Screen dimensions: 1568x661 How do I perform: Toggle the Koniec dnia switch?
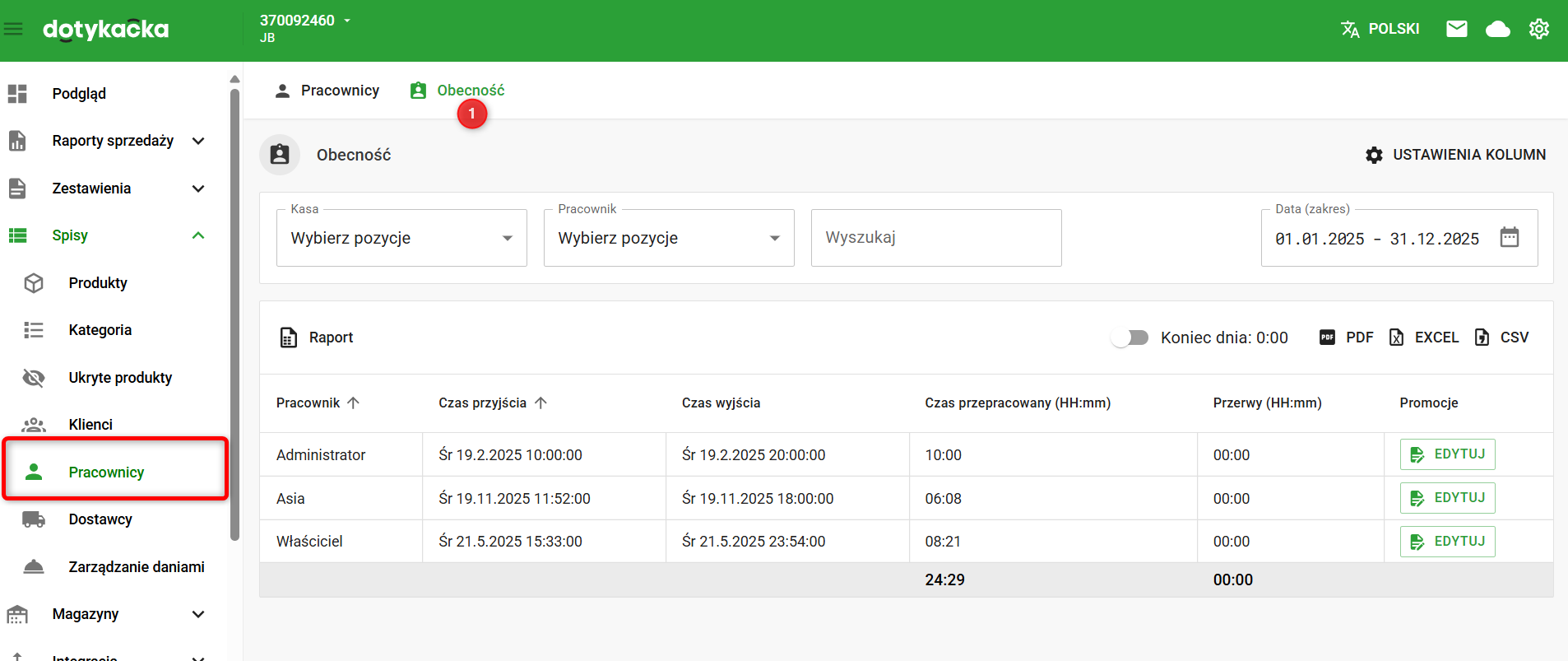1130,337
